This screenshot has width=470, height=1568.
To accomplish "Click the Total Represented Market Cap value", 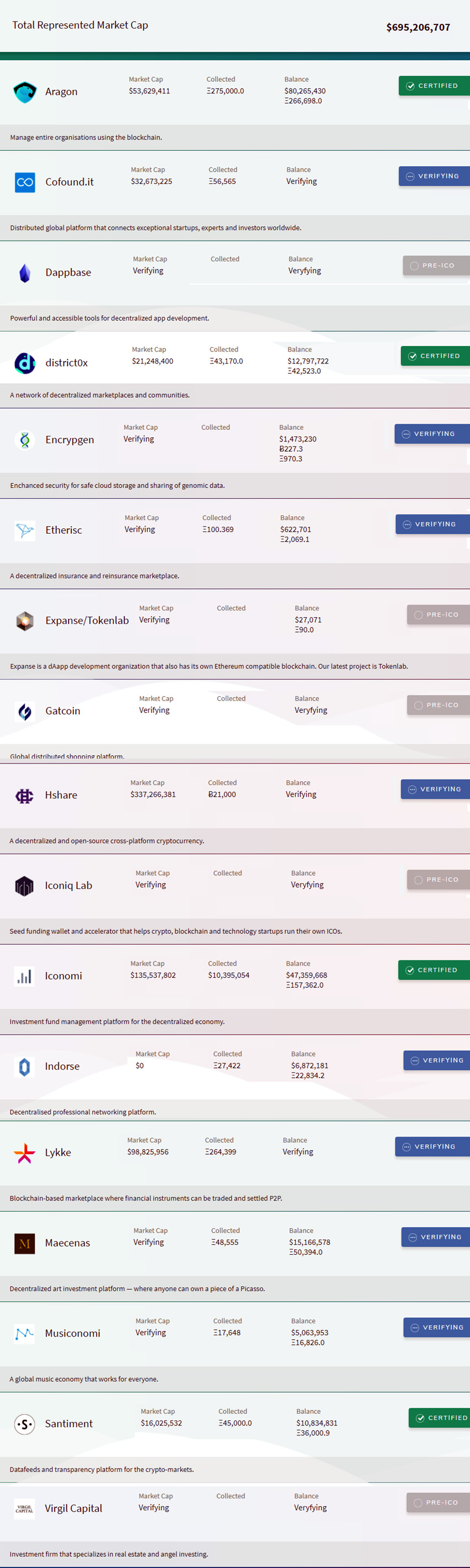I will coord(417,28).
